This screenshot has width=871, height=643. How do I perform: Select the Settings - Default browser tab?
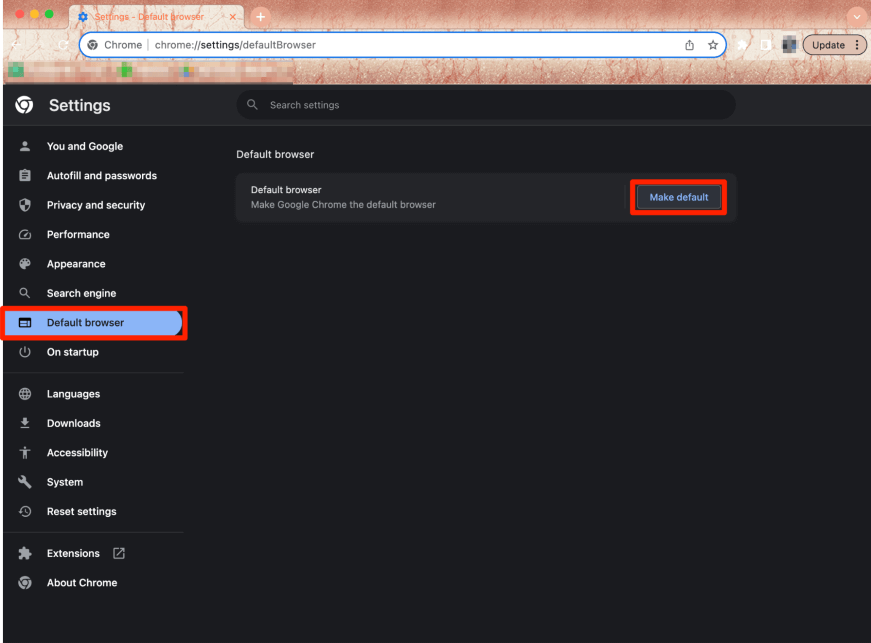pyautogui.click(x=149, y=17)
